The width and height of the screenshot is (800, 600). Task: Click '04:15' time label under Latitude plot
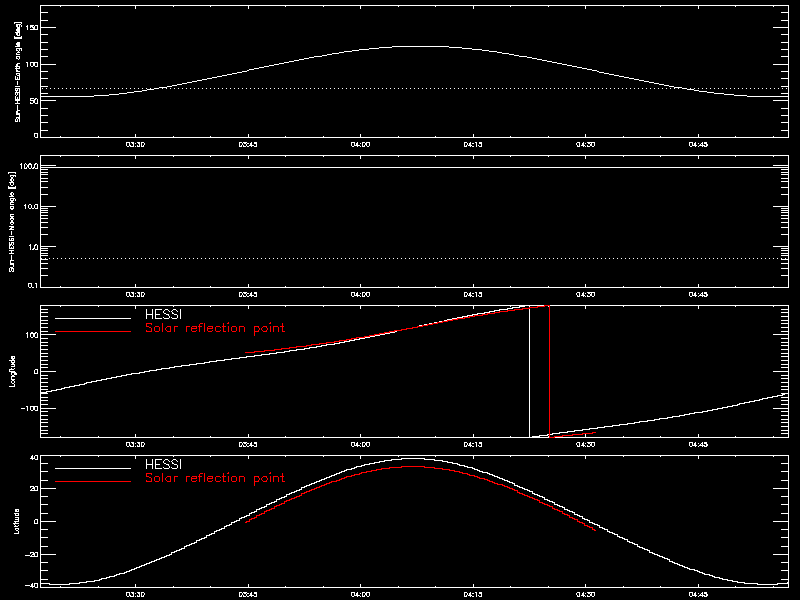[473, 595]
